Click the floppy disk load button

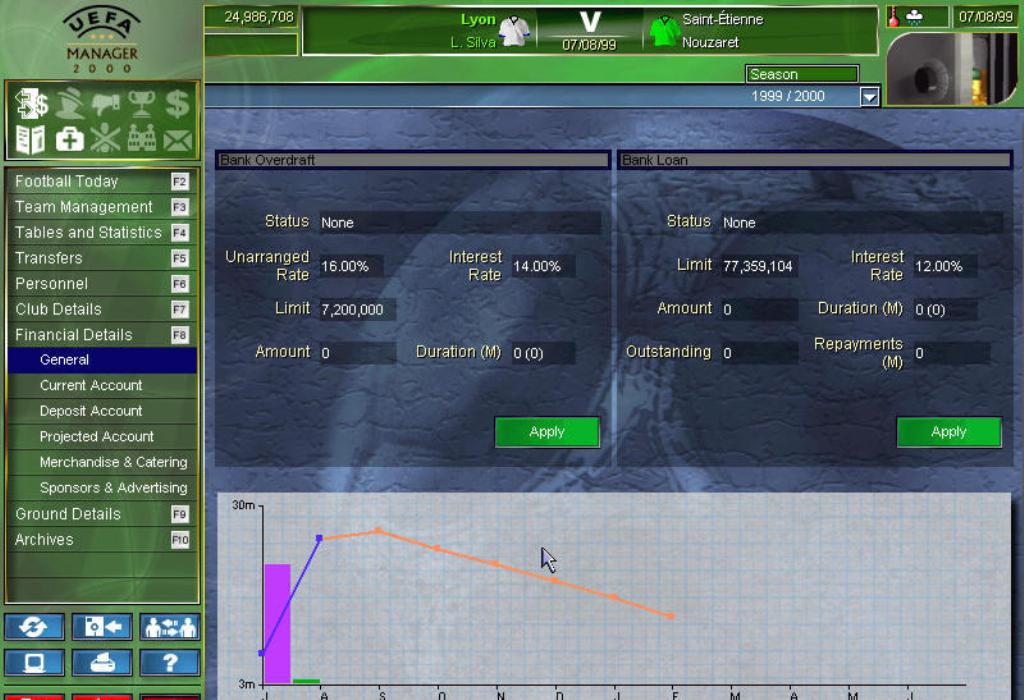pos(101,627)
